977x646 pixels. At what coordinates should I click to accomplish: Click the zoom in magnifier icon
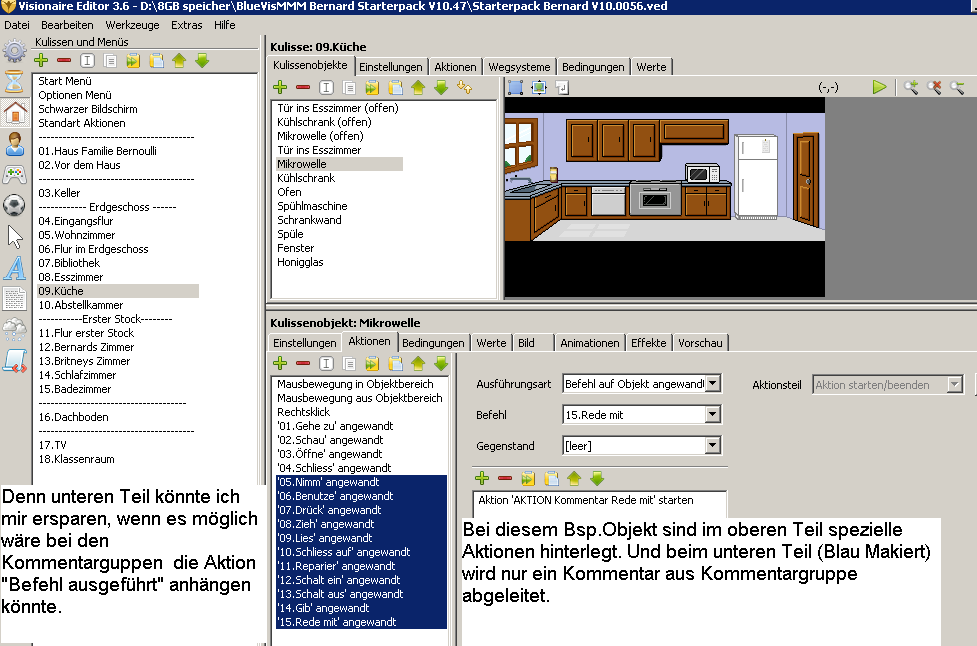pos(911,88)
